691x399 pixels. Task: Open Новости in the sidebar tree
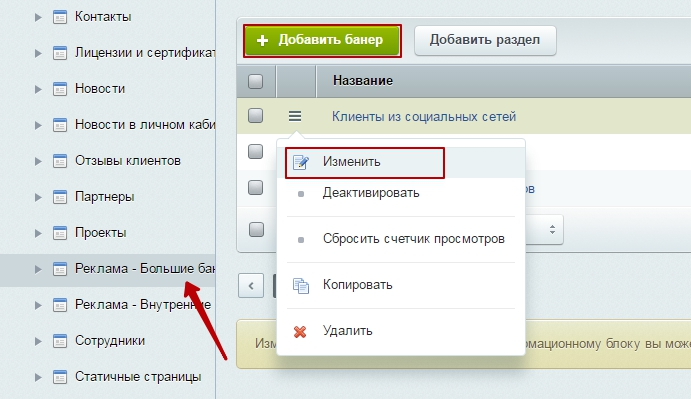100,89
